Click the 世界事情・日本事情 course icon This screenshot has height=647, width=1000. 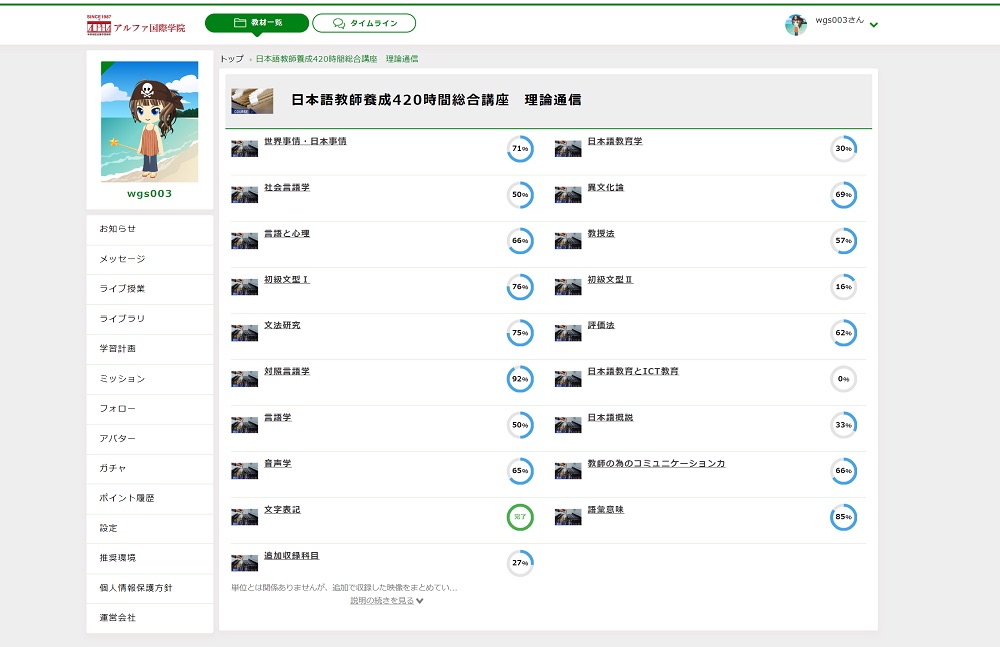[x=244, y=149]
